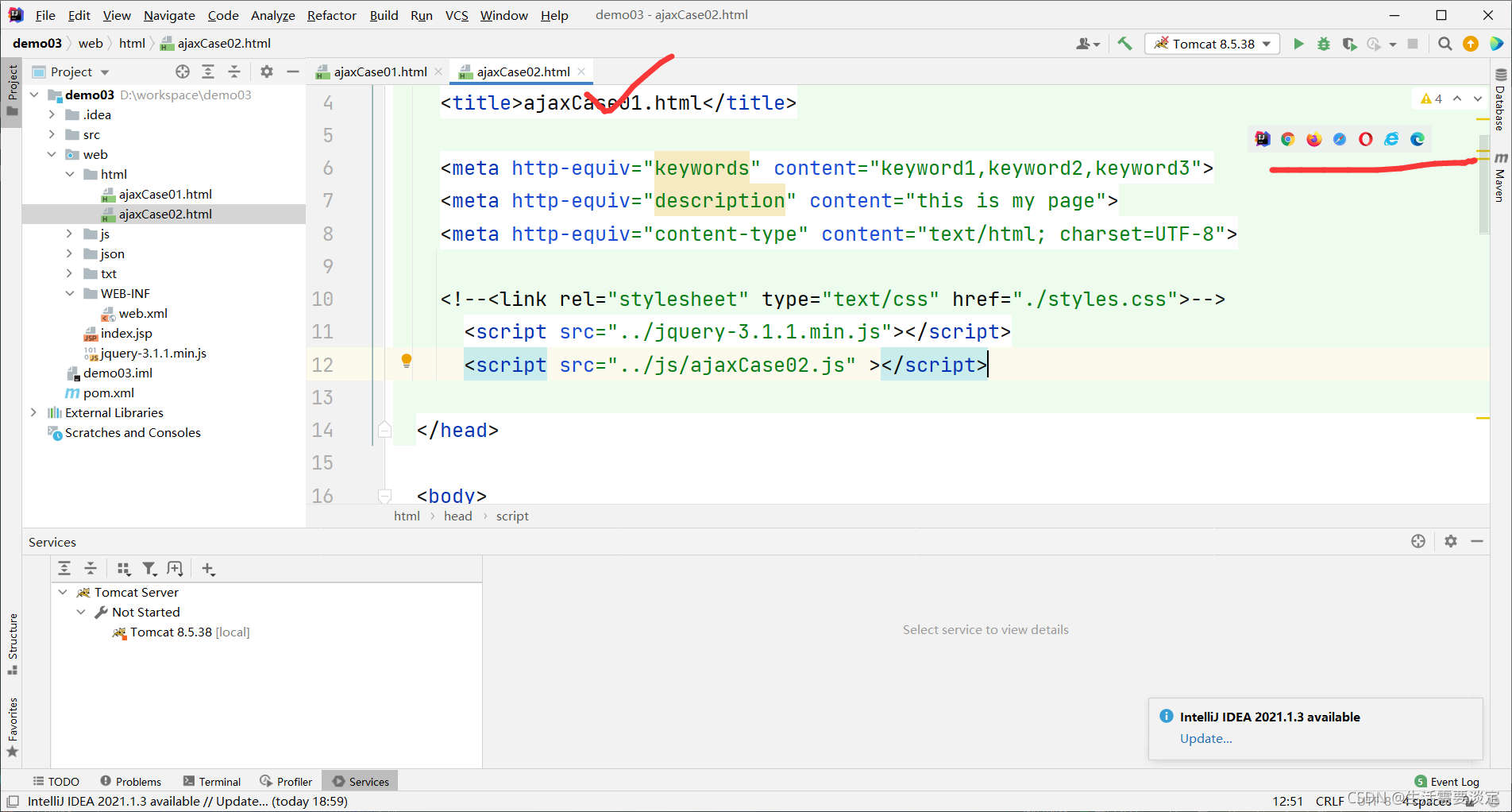Image resolution: width=1512 pixels, height=812 pixels.
Task: Open the TODO tool window
Action: point(56,782)
